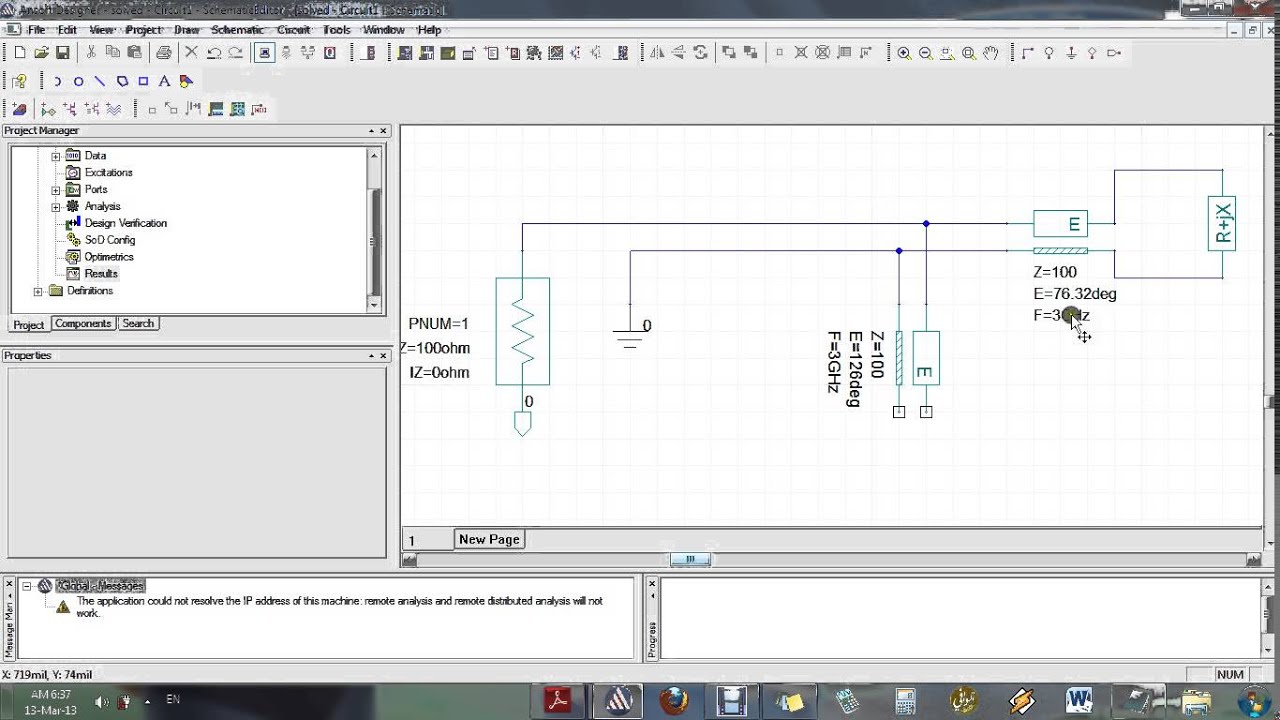
Task: Place a Ground symbol from the toolbar
Action: tap(1071, 53)
